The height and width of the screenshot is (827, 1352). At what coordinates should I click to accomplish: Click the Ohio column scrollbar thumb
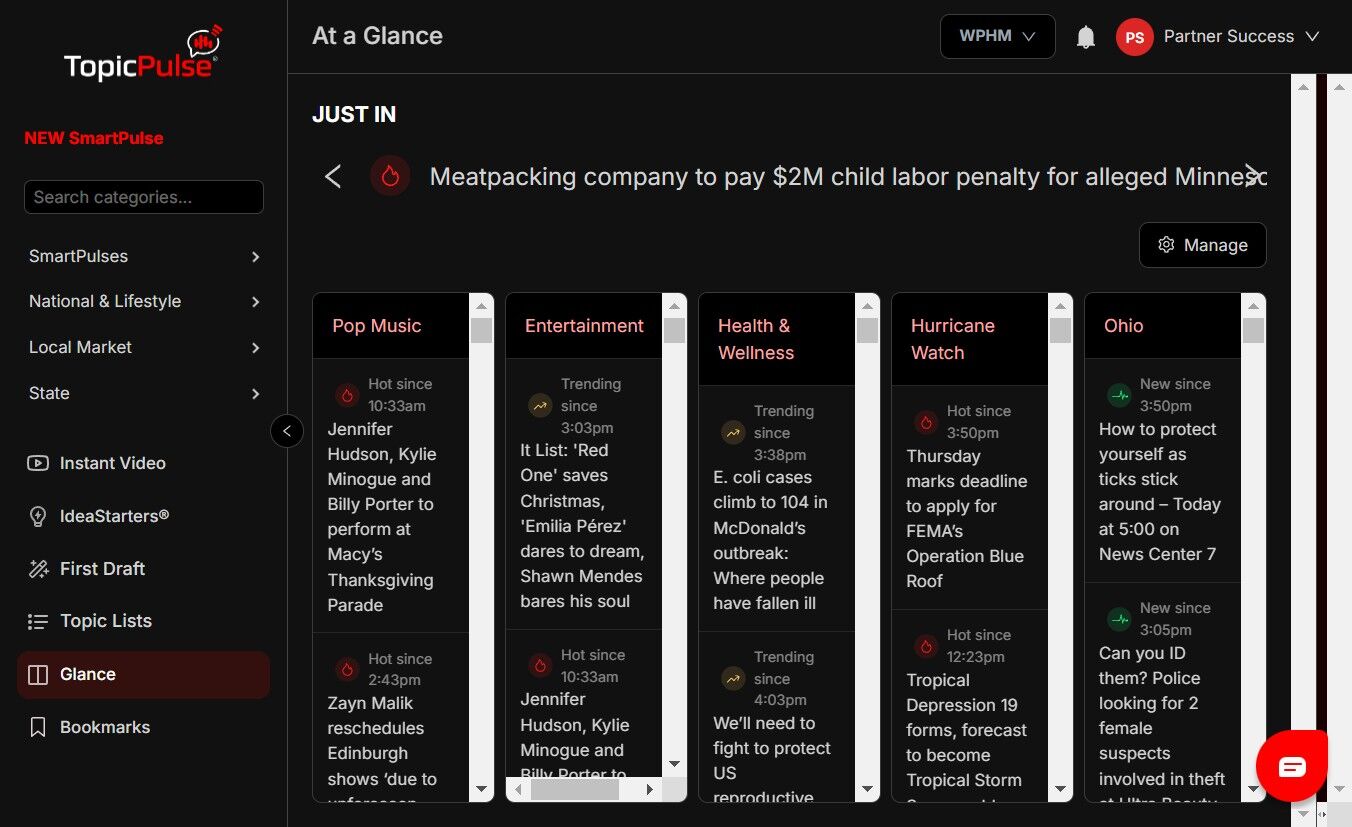coord(1253,330)
